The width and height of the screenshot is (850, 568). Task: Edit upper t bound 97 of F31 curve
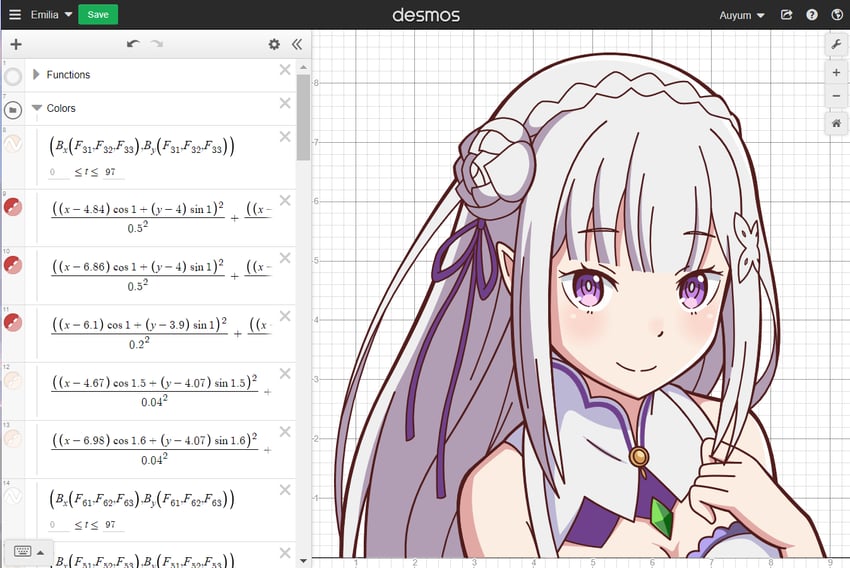113,172
